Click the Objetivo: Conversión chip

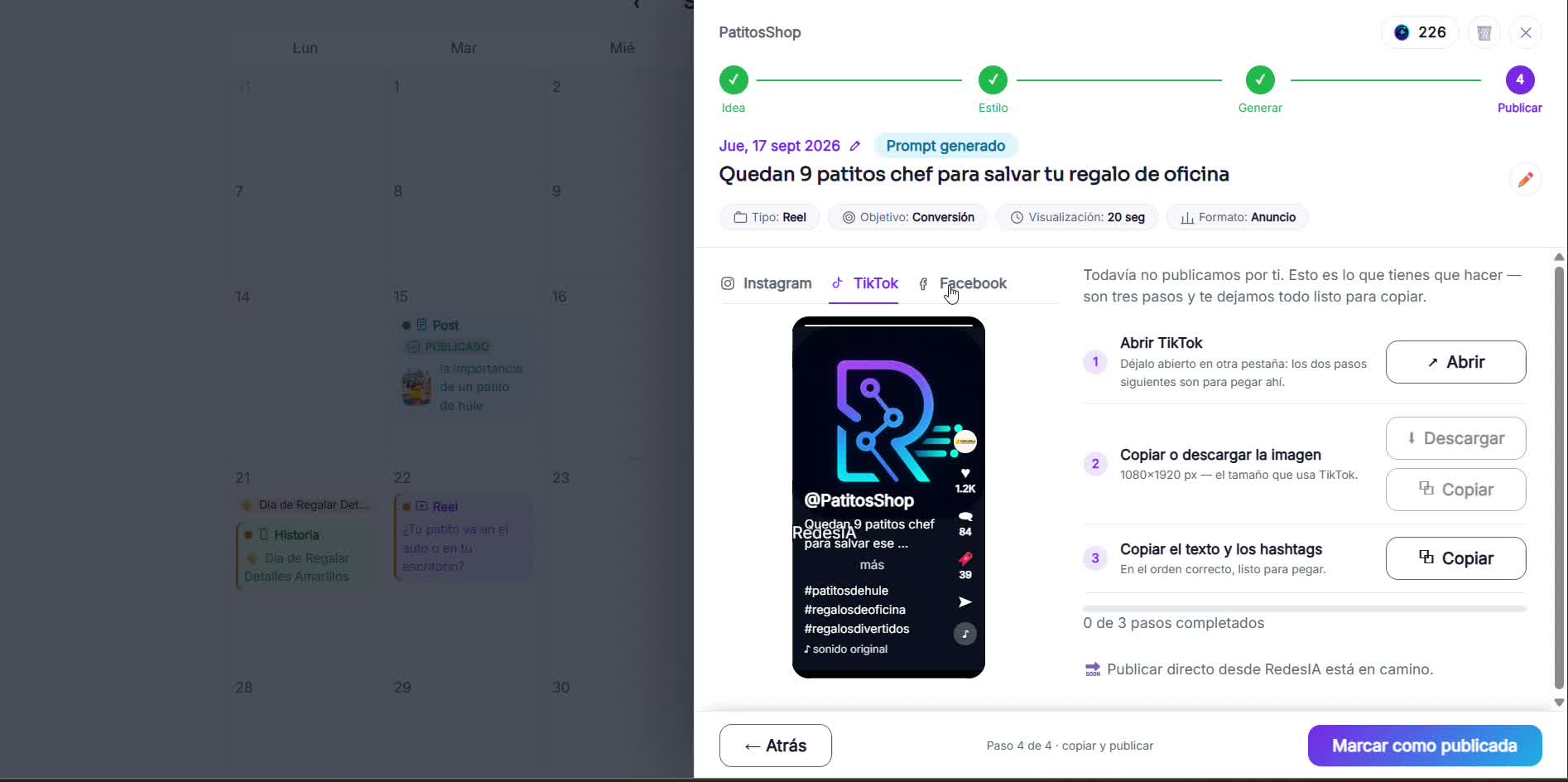[x=908, y=217]
